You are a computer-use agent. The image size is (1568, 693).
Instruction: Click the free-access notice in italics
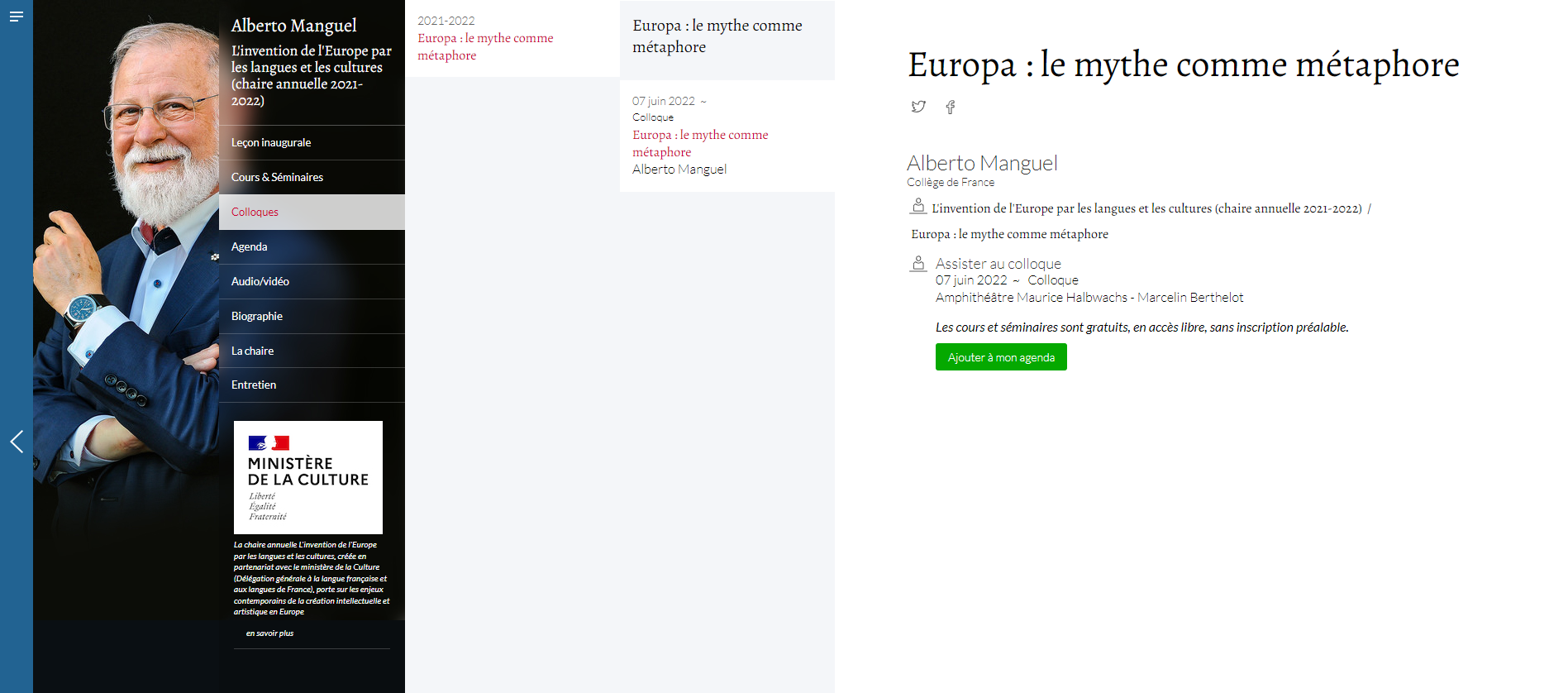point(1141,327)
